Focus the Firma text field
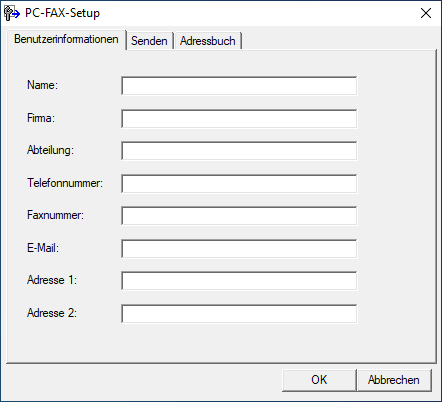442x402 pixels. point(239,118)
